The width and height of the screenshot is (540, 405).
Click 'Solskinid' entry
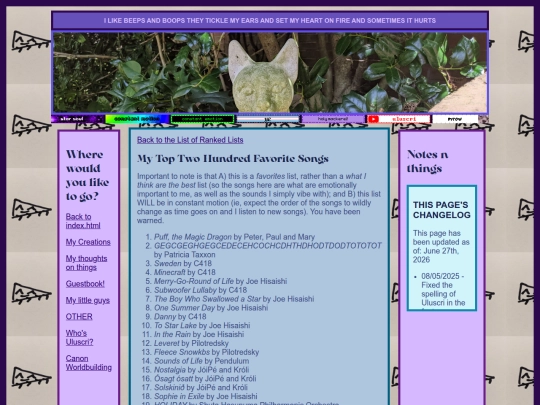[x=201, y=387]
